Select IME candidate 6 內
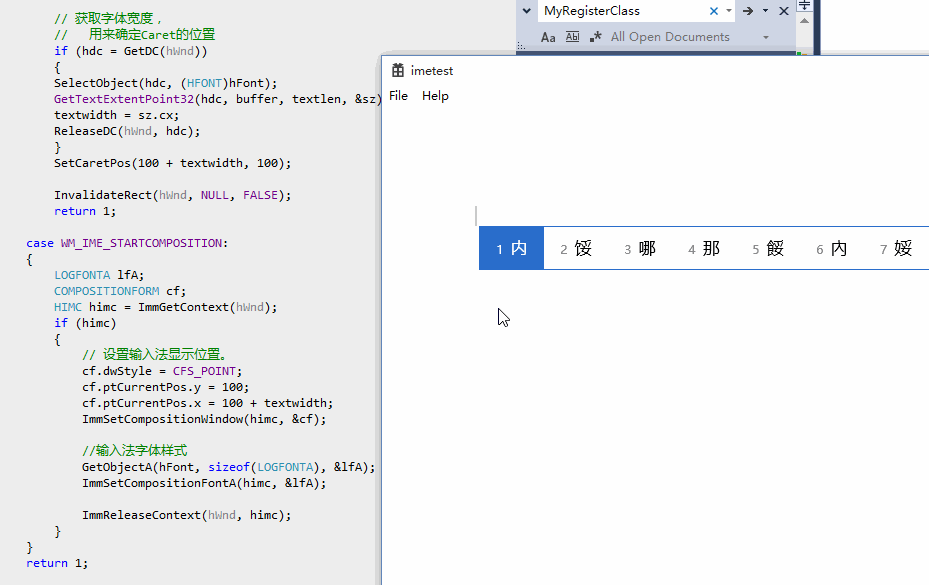 click(x=832, y=248)
